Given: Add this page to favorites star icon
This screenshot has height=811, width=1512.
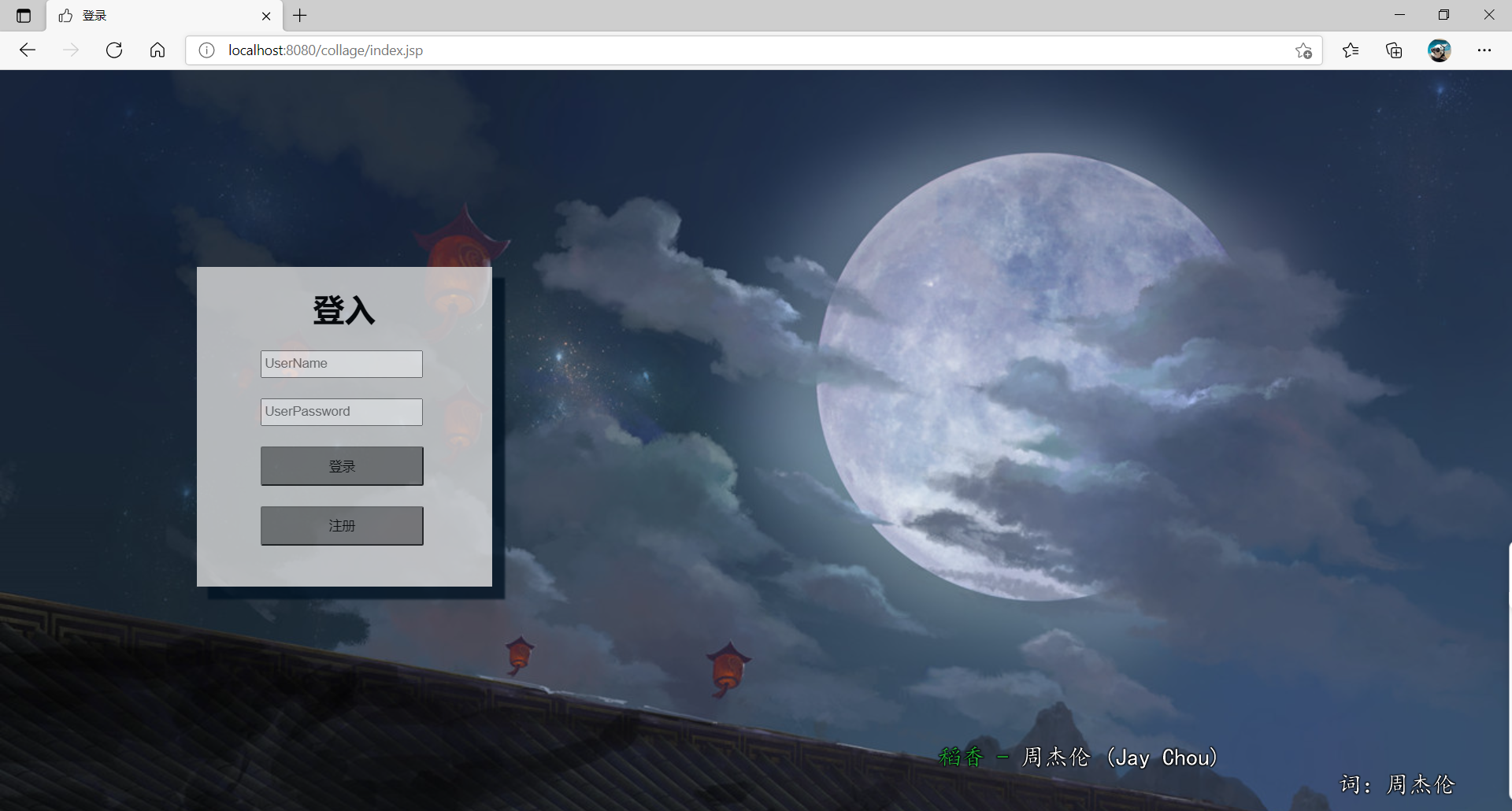Looking at the screenshot, I should (x=1303, y=50).
